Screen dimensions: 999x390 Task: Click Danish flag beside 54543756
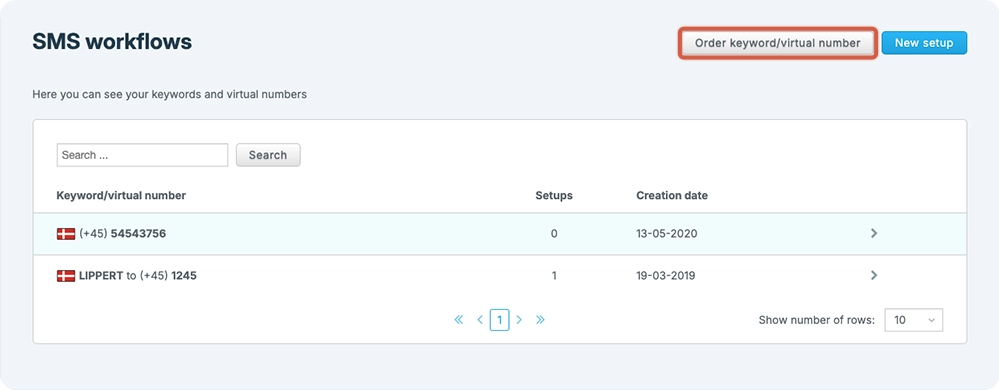pos(66,234)
